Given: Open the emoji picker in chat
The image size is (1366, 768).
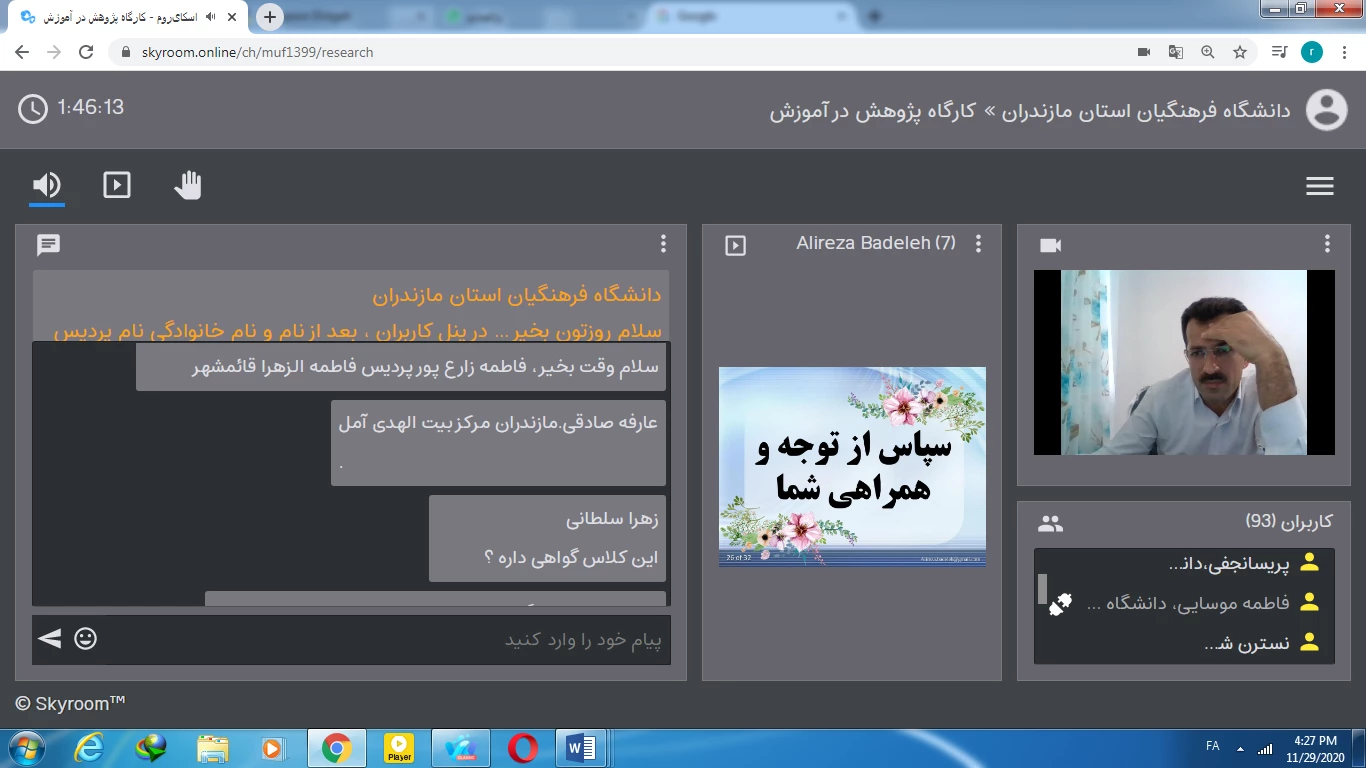Looking at the screenshot, I should 86,638.
